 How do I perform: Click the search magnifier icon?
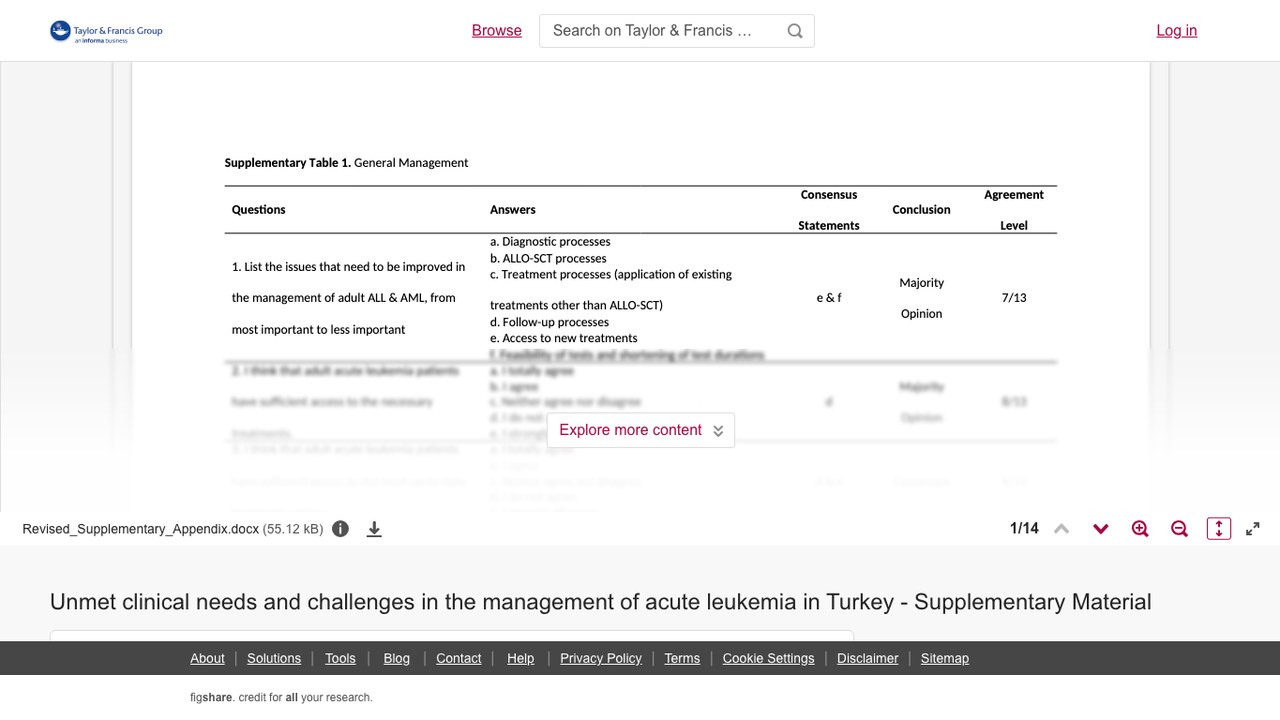tap(795, 31)
